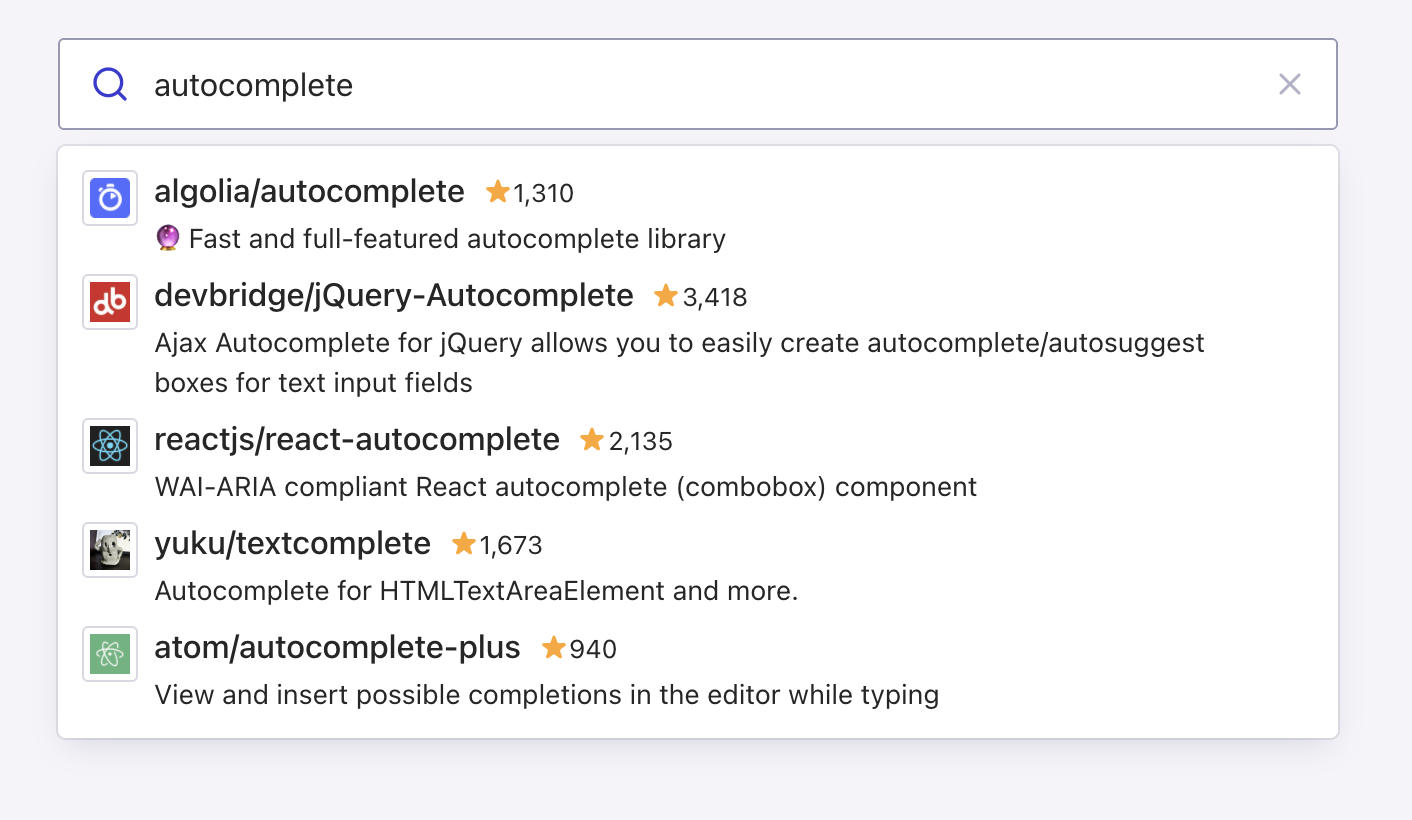The width and height of the screenshot is (1412, 820).
Task: Open the algolia/autocomplete repository
Action: pyautogui.click(x=309, y=191)
